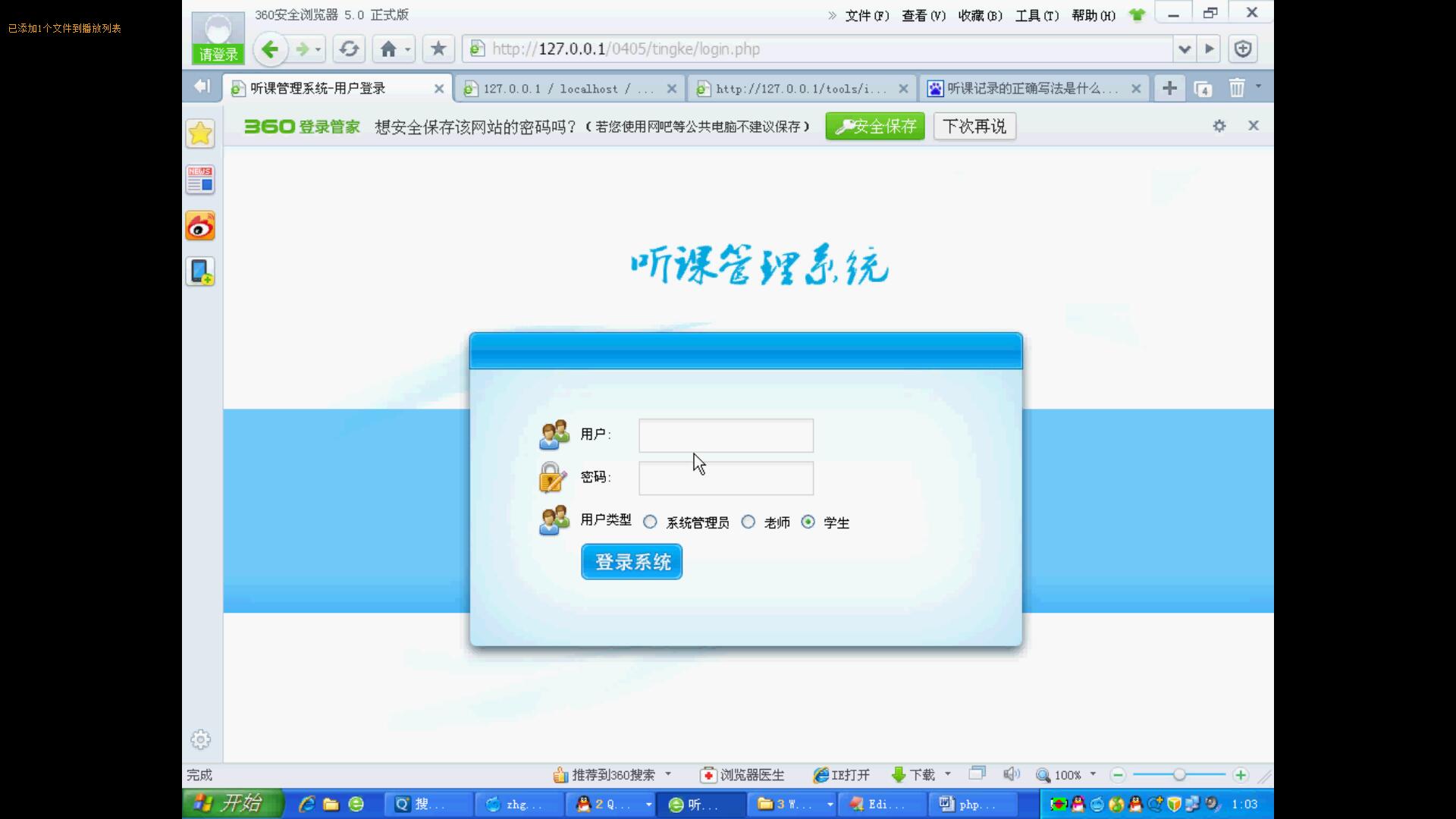1456x819 pixels.
Task: Open the tab list window icon
Action: coord(1203,89)
